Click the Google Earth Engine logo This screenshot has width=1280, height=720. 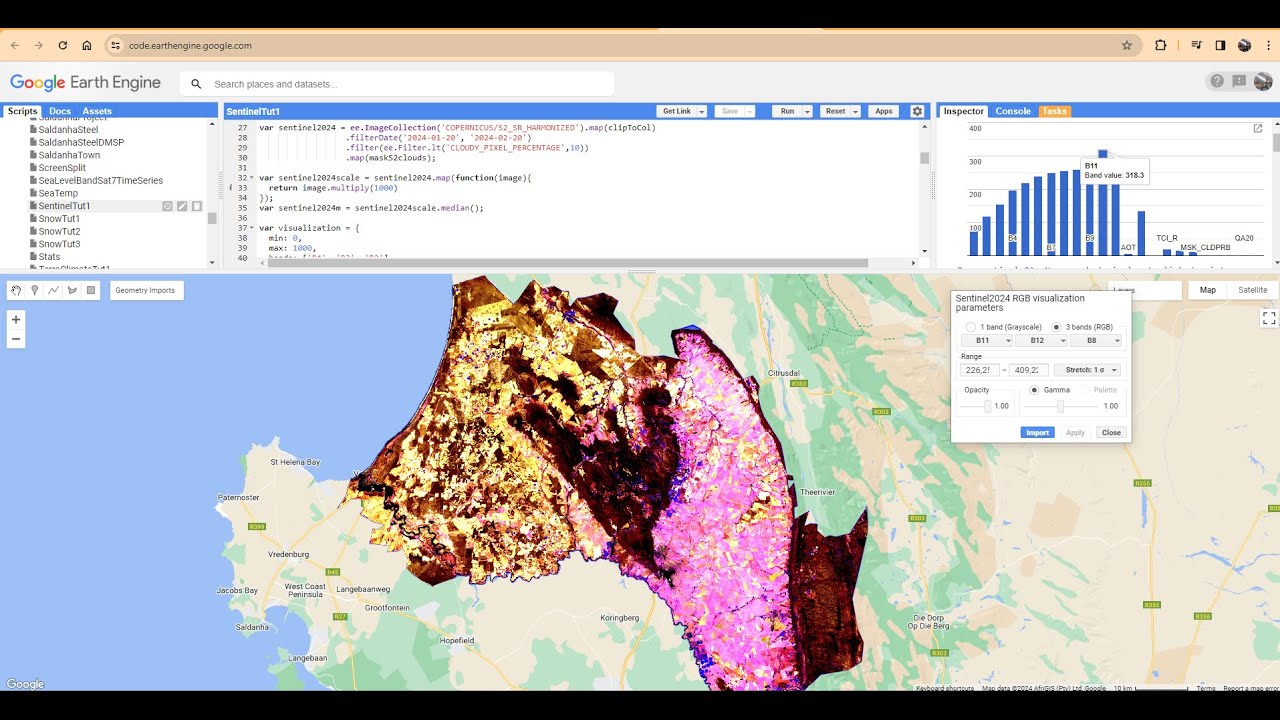[x=85, y=83]
